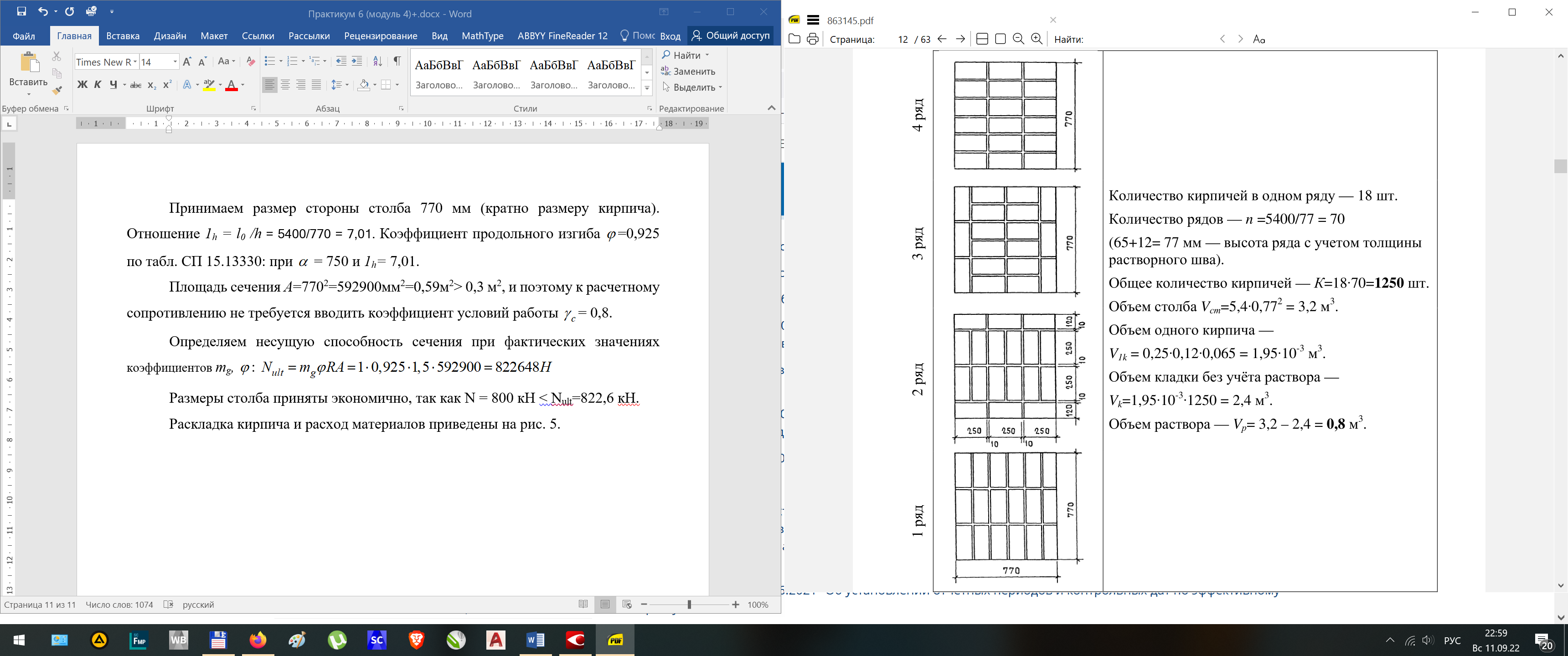Click the Найти button in Word ribbon
The image size is (1568, 656).
681,55
